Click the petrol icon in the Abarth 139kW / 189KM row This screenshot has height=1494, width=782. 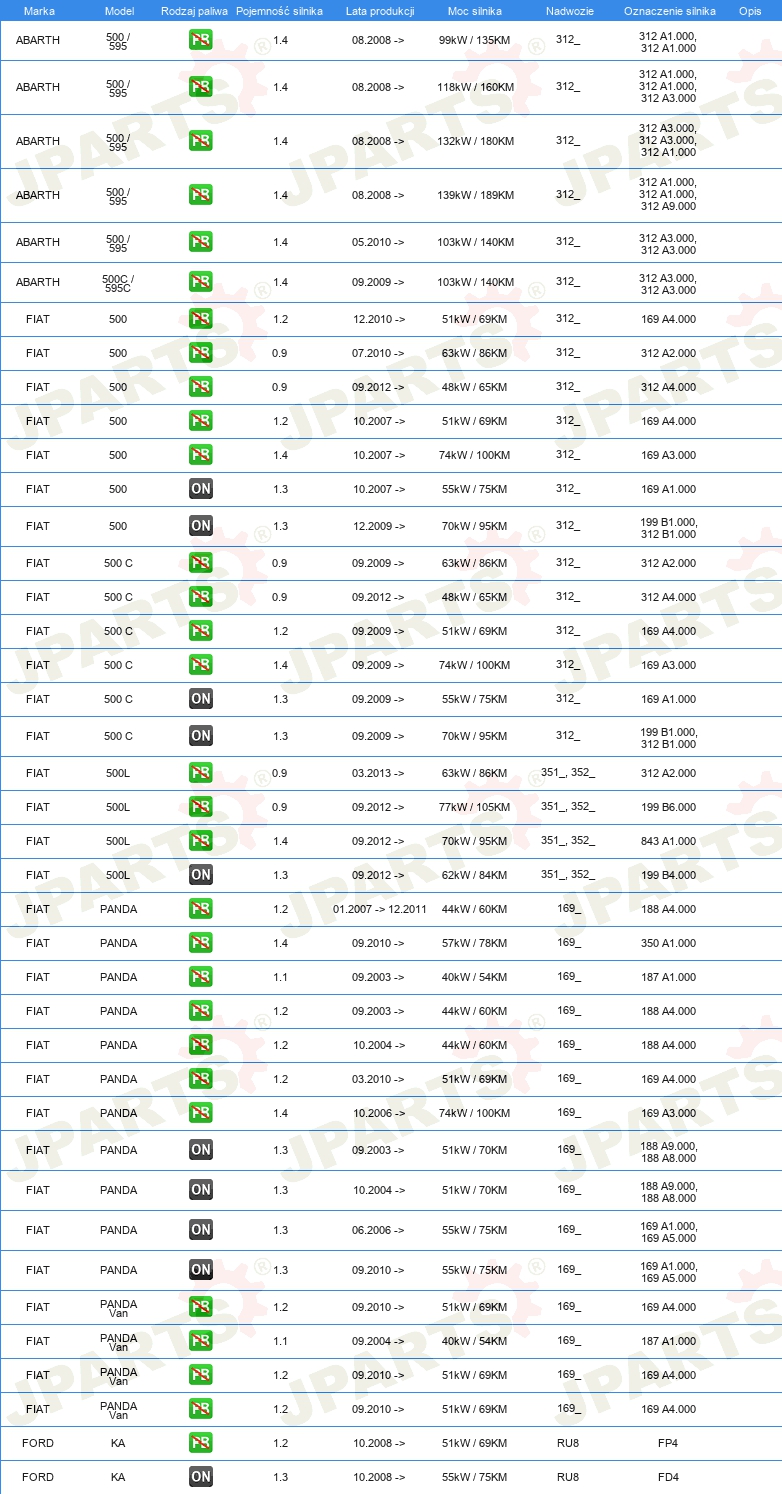pos(201,195)
